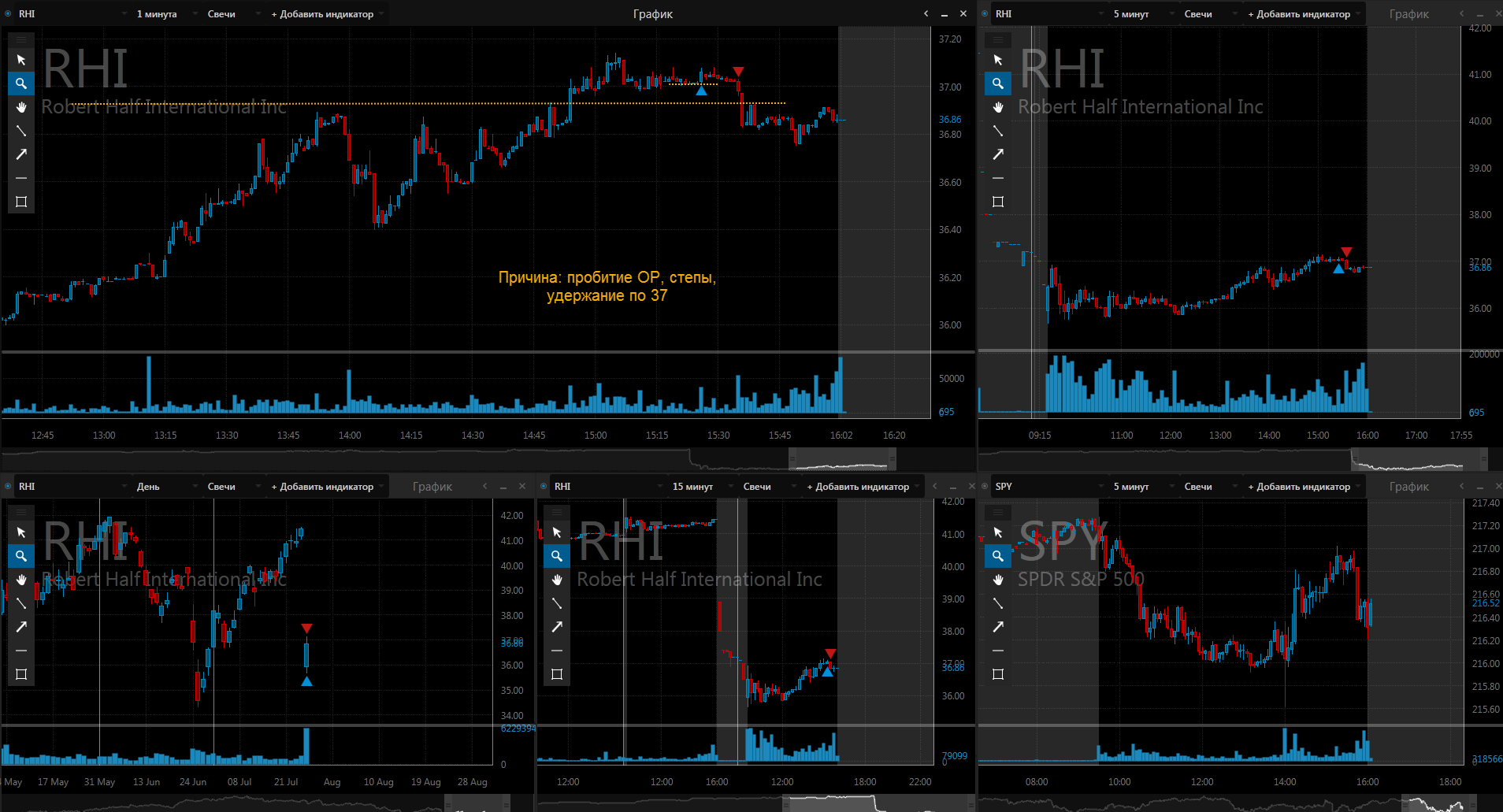The height and width of the screenshot is (812, 1503).
Task: Toggle link indicator left of SPY ticker
Action: point(985,487)
